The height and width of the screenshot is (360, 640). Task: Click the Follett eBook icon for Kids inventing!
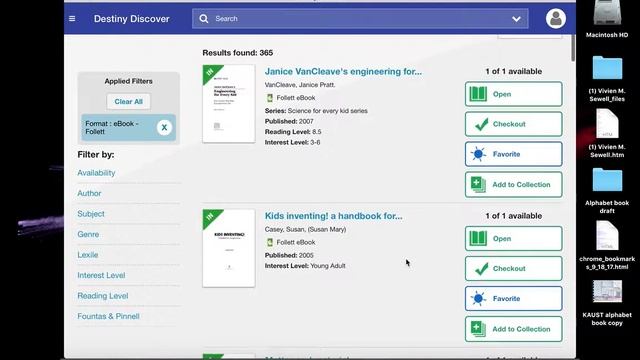270,242
